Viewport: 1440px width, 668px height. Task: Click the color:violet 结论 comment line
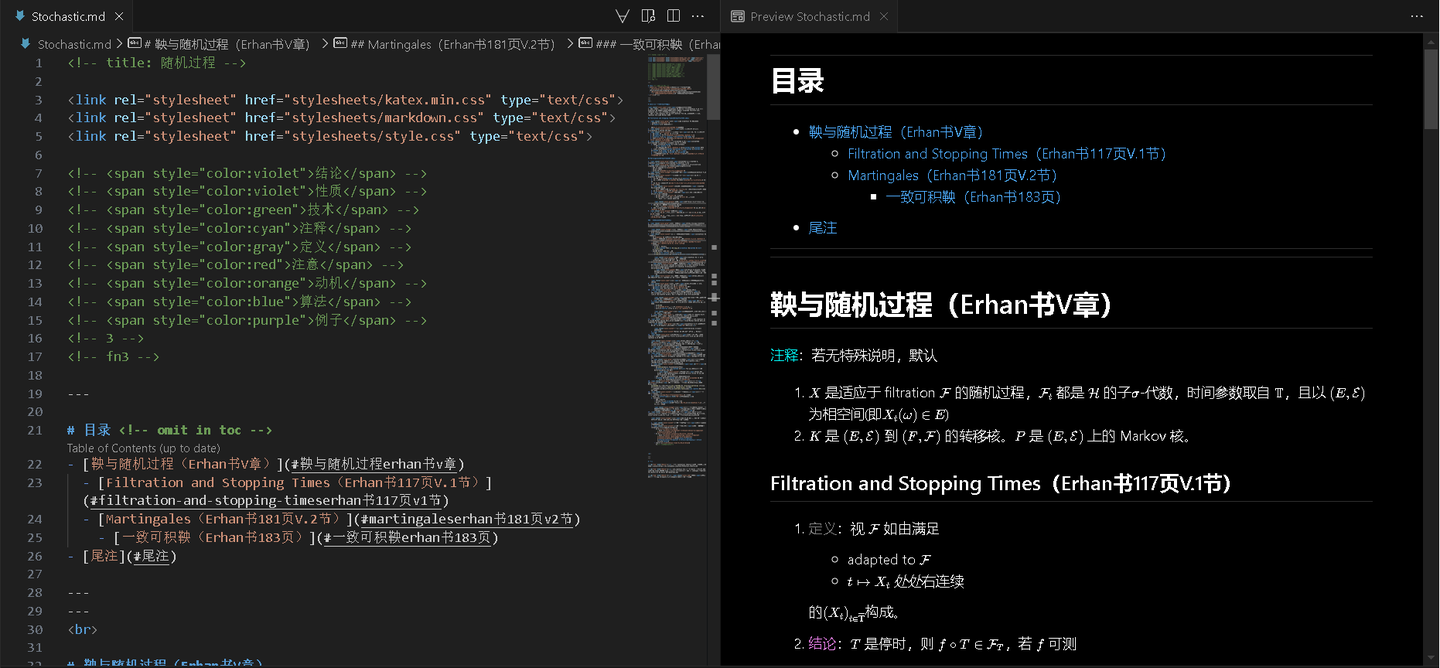247,173
